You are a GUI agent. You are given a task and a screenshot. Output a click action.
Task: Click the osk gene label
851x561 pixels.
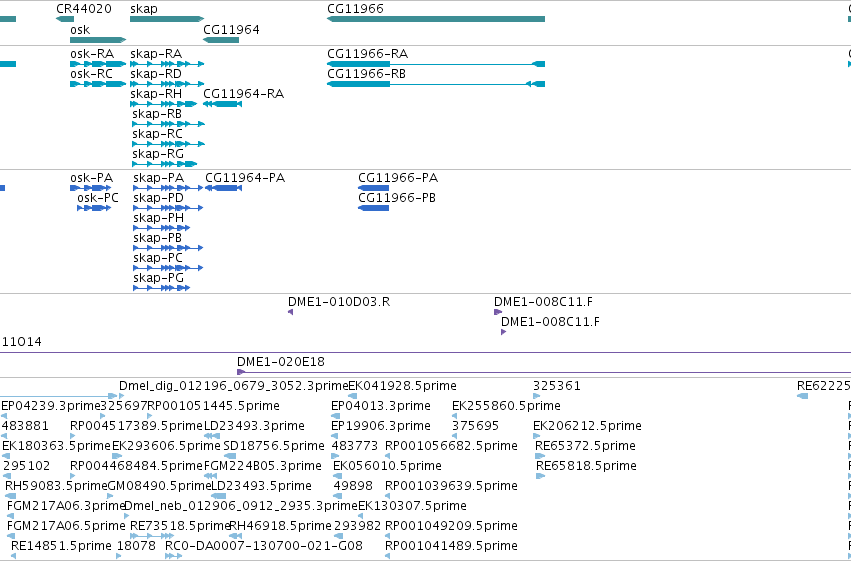pos(80,30)
